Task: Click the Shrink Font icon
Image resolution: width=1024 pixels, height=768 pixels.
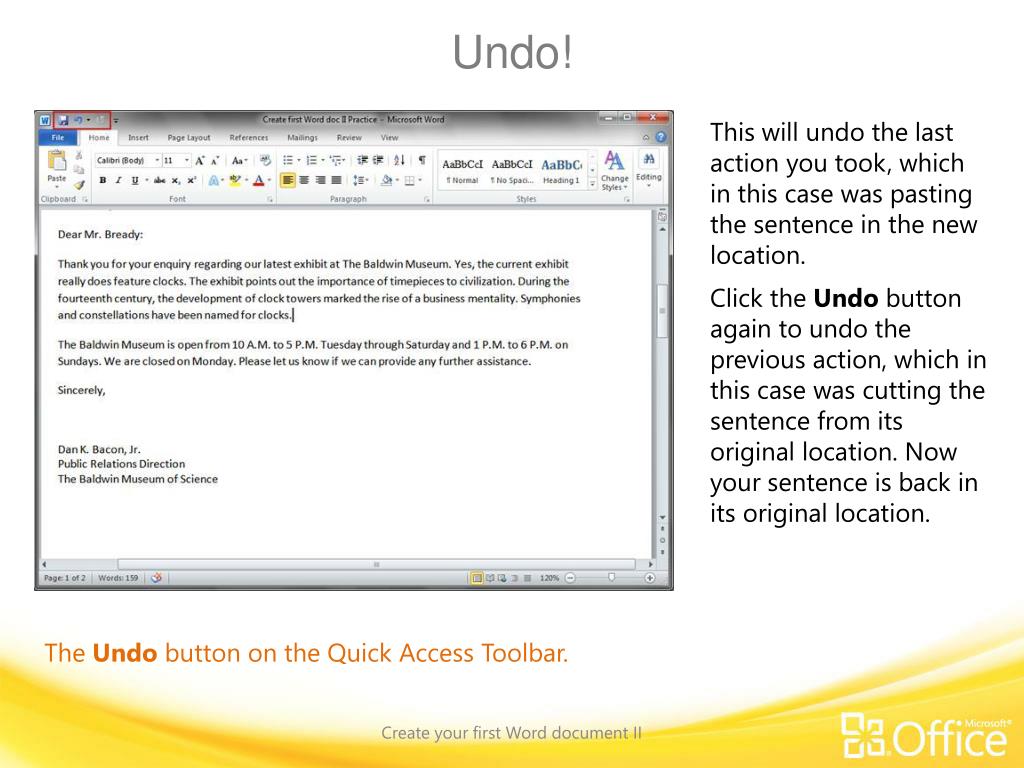Action: tap(214, 161)
